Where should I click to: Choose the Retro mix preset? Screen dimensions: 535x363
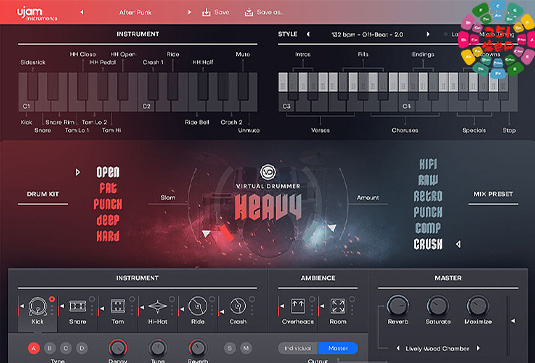click(428, 196)
